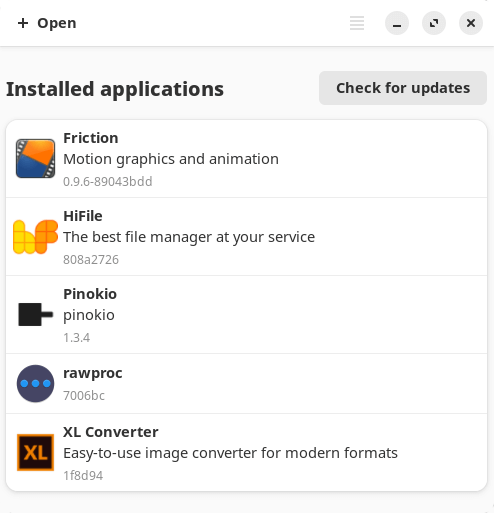Open the Pinokio entry details

coord(246,315)
